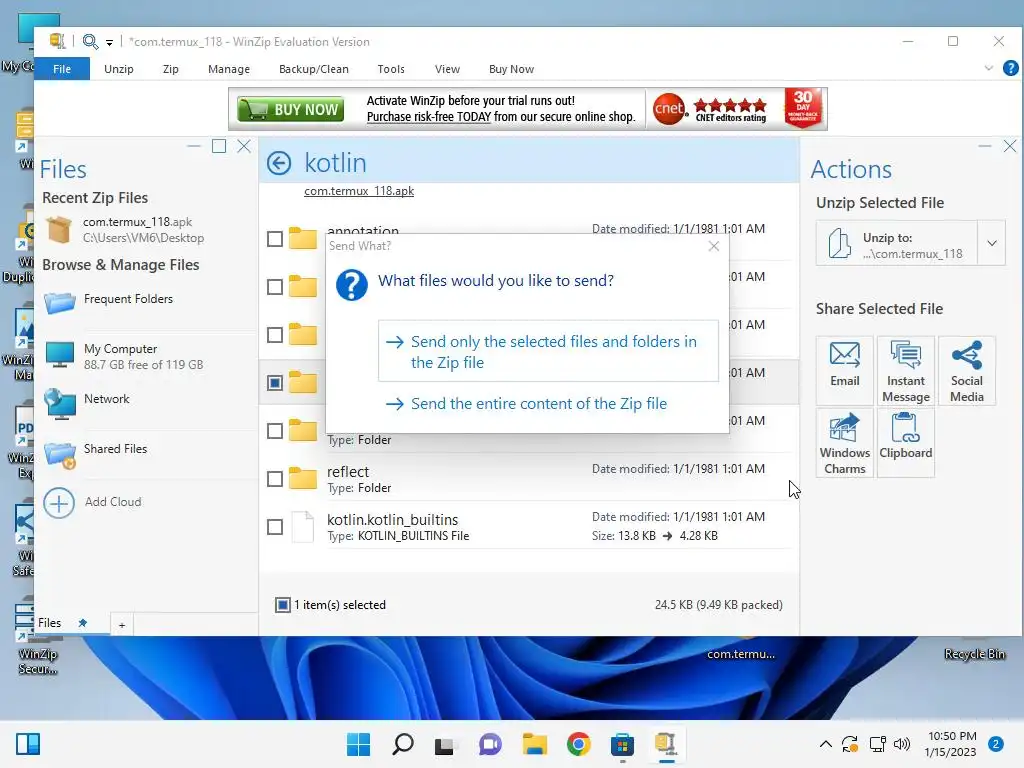Add a new tab with plus button
The height and width of the screenshot is (768, 1024).
pos(121,625)
